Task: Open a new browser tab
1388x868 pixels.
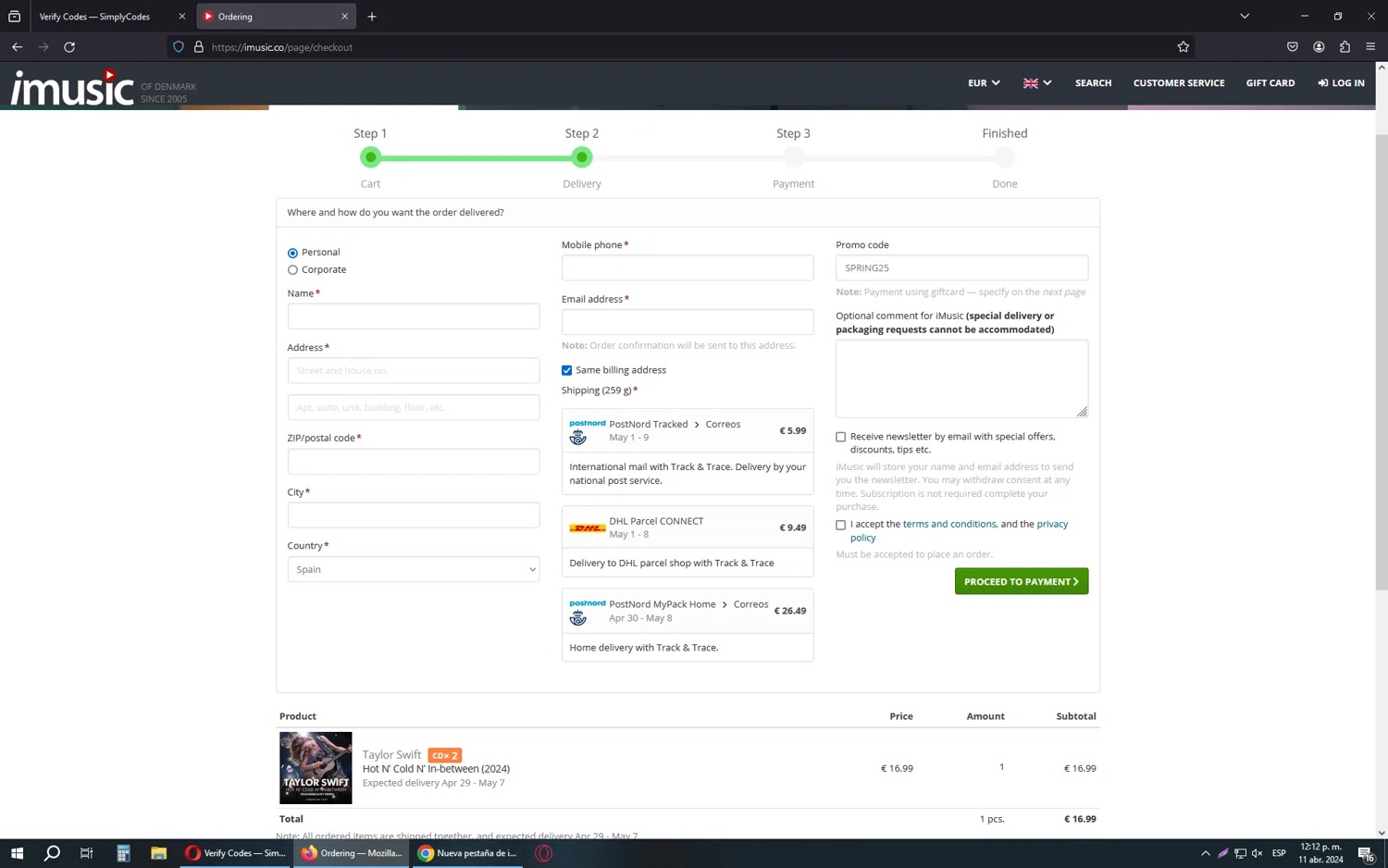Action: [x=372, y=17]
